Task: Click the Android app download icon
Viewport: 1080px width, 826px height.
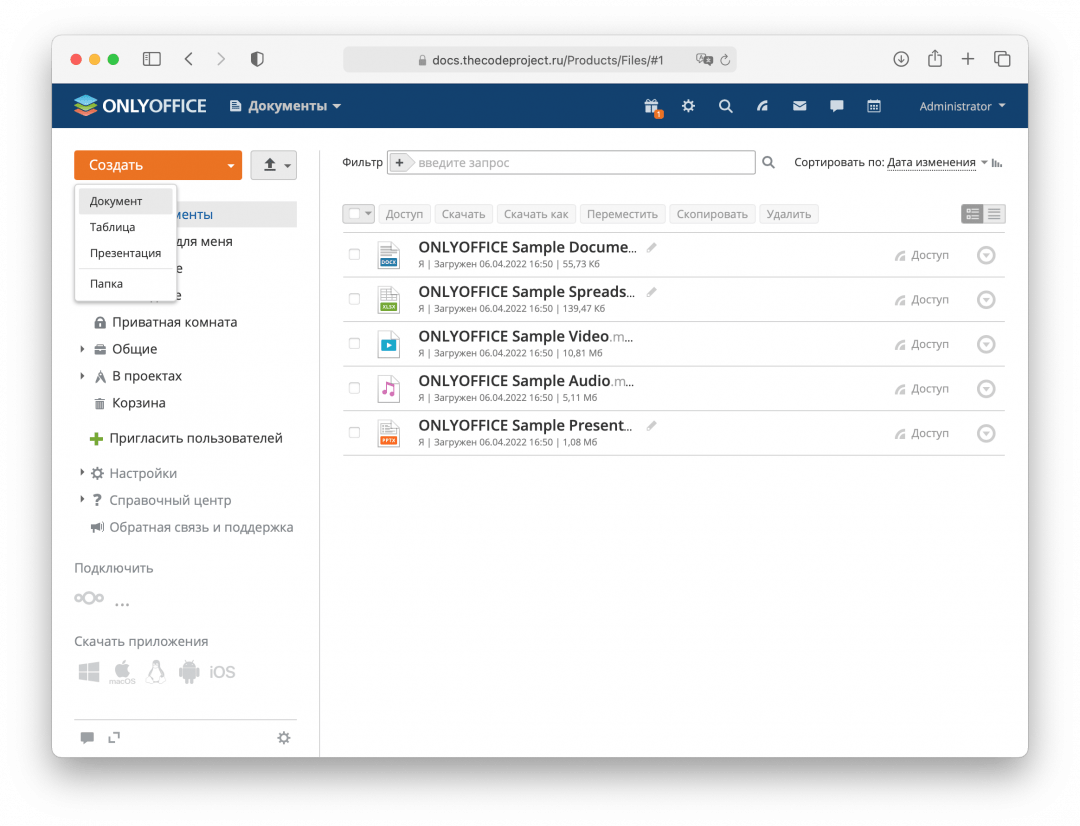Action: [x=189, y=672]
